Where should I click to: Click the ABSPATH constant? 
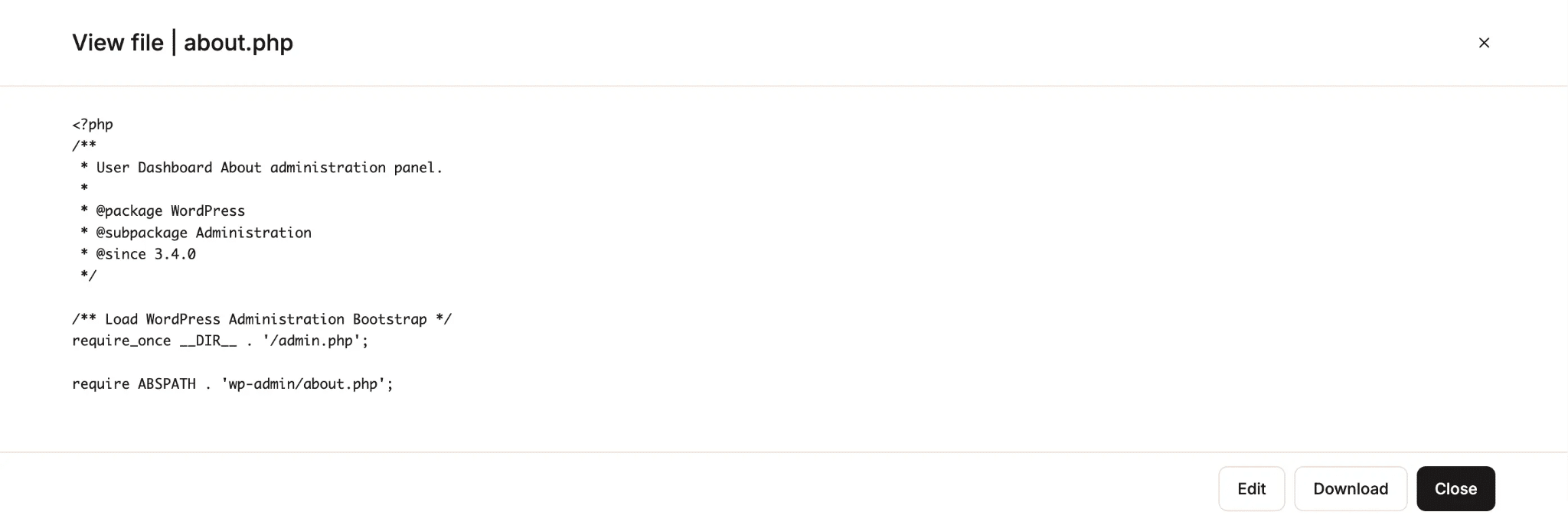[x=167, y=384]
